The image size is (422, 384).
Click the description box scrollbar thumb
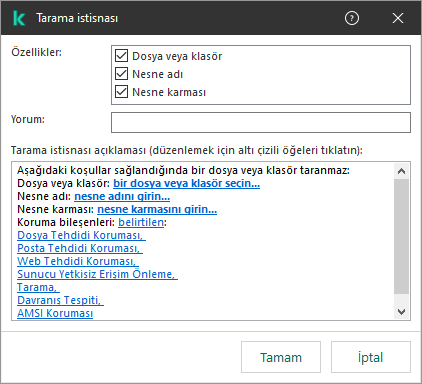[x=401, y=236]
